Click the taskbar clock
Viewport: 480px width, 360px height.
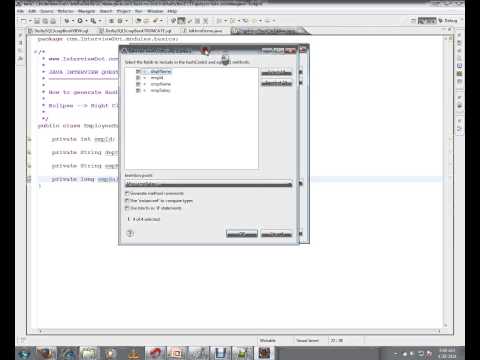tap(448, 353)
